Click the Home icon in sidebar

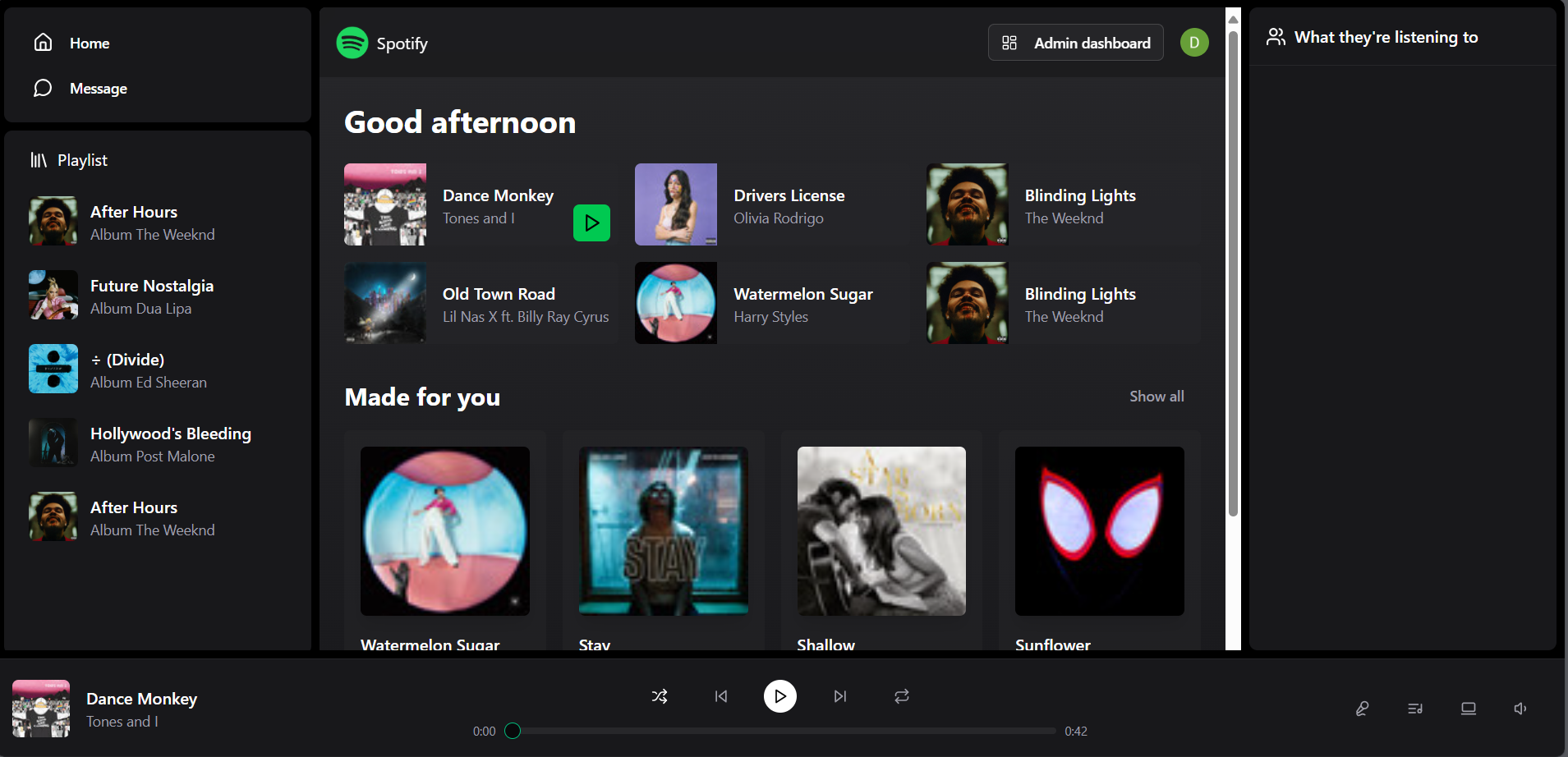pyautogui.click(x=43, y=43)
